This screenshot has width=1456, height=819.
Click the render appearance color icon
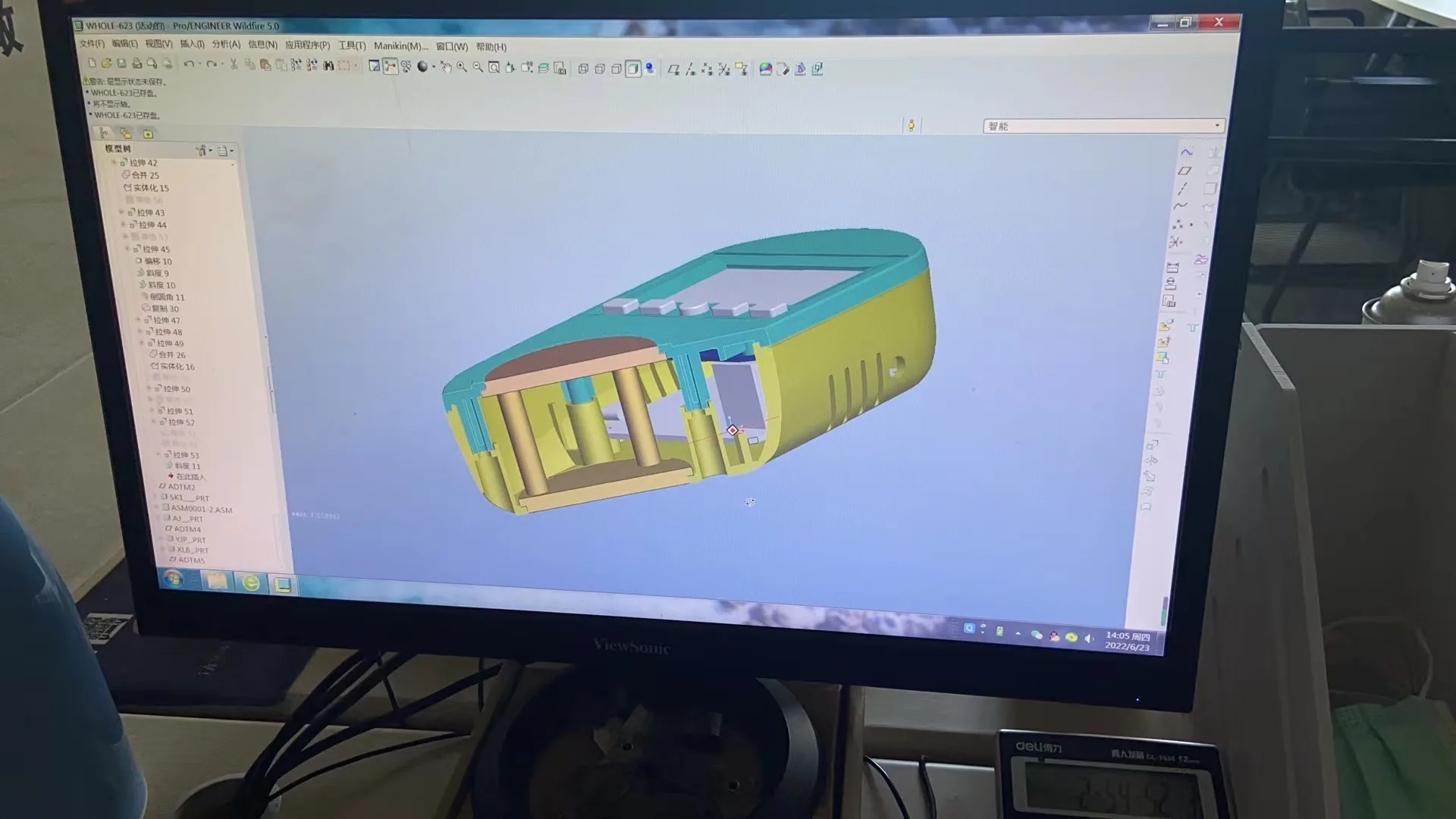tap(765, 68)
